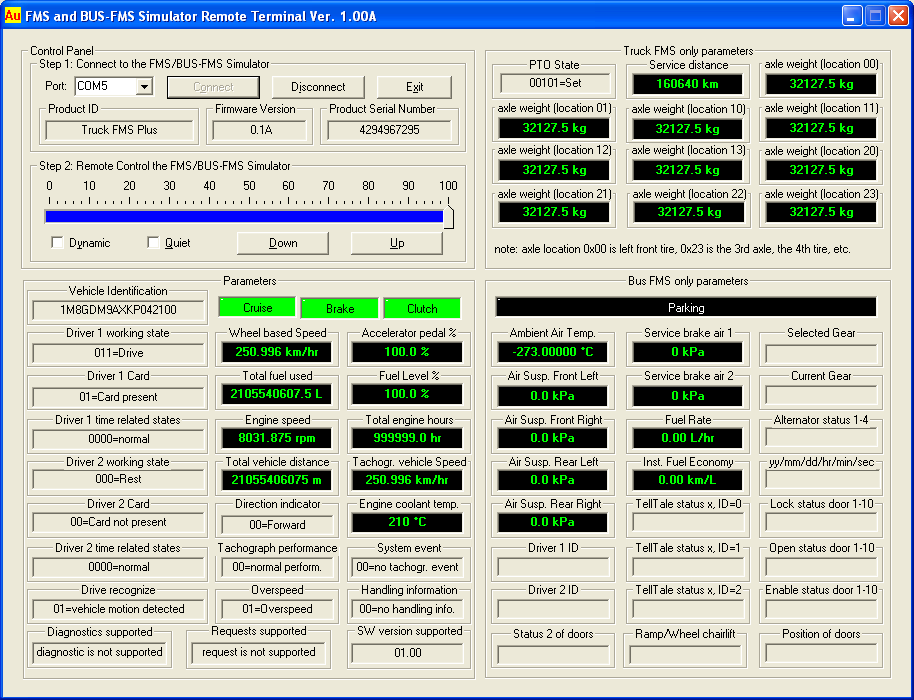The width and height of the screenshot is (914, 700).
Task: Click the Vehicle Identification field
Action: tap(118, 309)
